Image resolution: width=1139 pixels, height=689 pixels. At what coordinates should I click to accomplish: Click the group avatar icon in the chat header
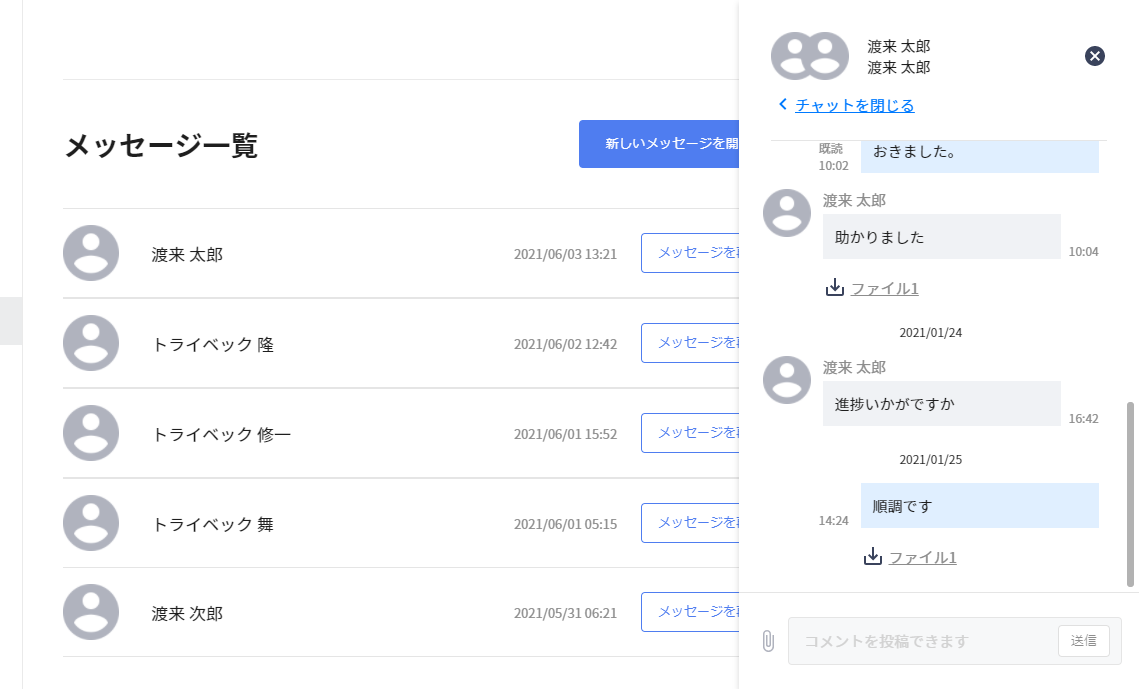pyautogui.click(x=810, y=56)
